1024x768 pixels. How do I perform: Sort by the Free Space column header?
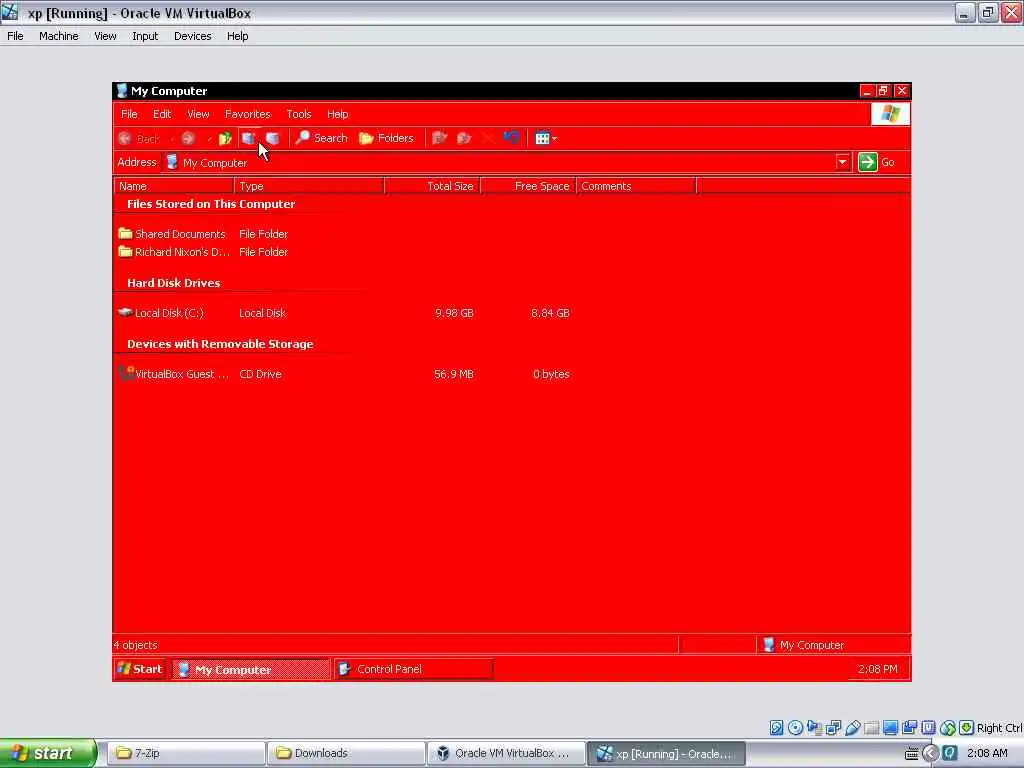[528, 186]
